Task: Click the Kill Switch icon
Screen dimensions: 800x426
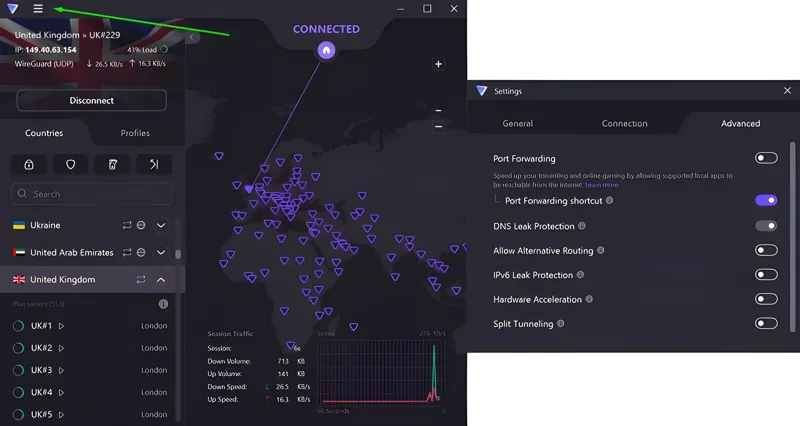Action: (x=112, y=164)
